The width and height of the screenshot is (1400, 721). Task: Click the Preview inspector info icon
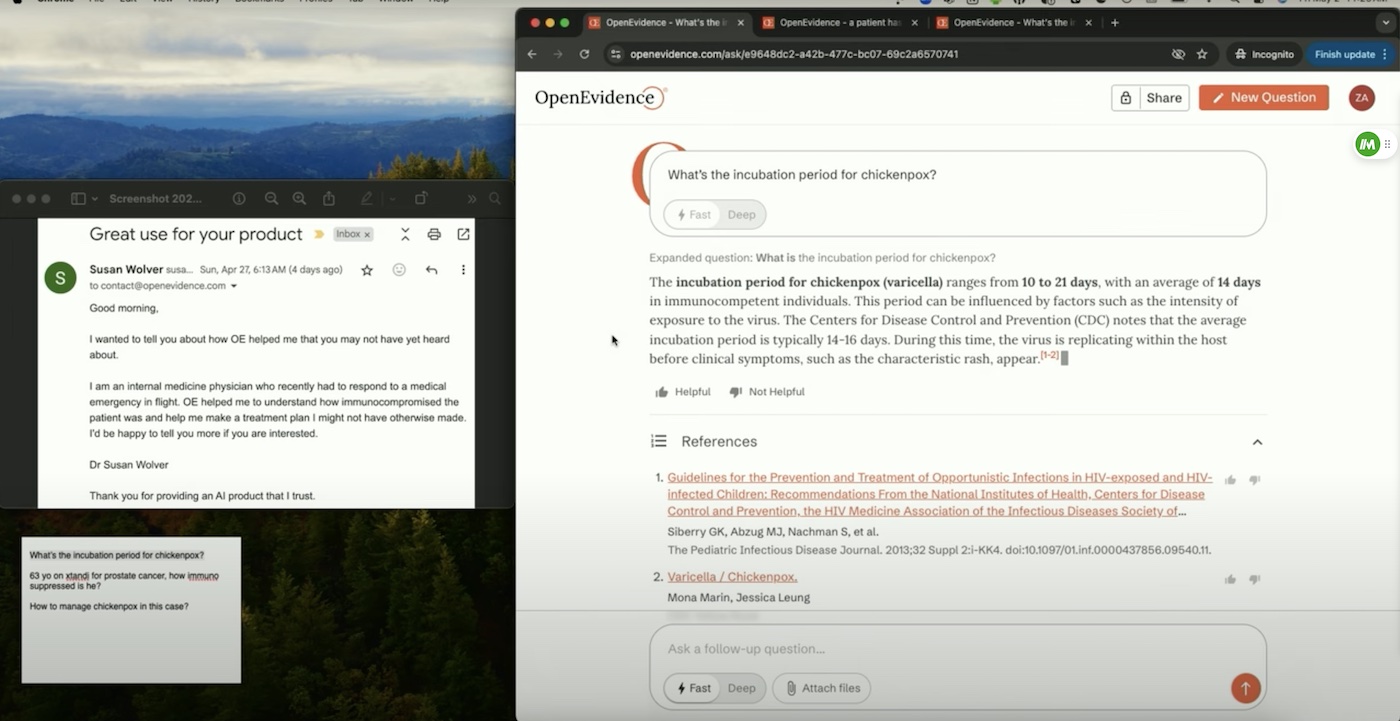(239, 199)
